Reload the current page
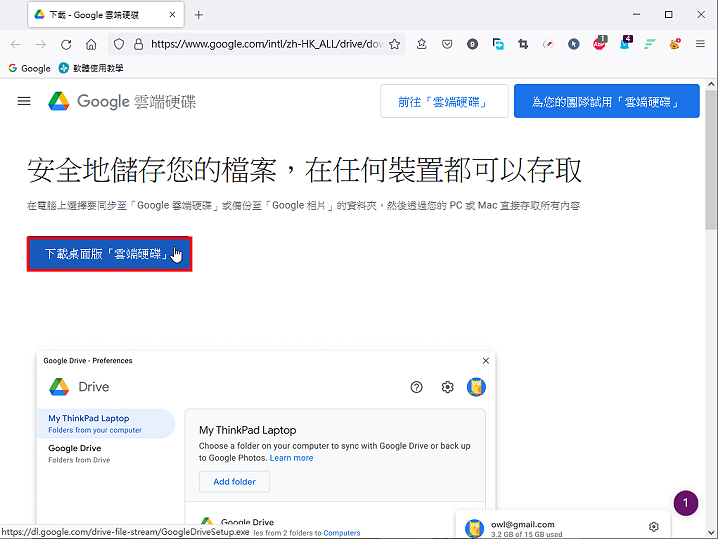The image size is (718, 539). click(66, 44)
